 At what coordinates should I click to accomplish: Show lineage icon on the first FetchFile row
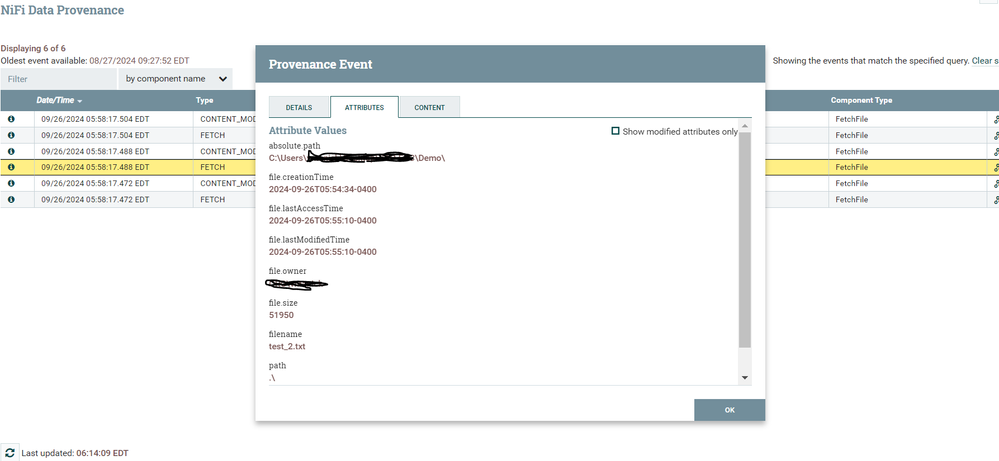click(995, 119)
